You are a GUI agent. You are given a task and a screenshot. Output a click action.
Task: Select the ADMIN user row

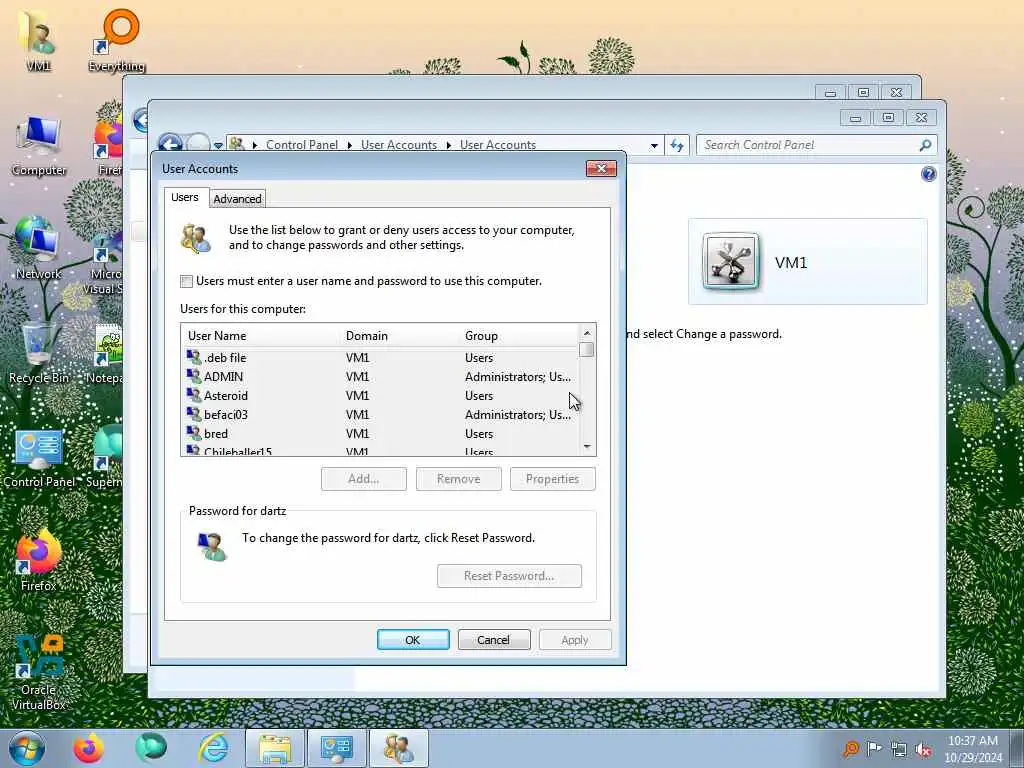pos(380,377)
